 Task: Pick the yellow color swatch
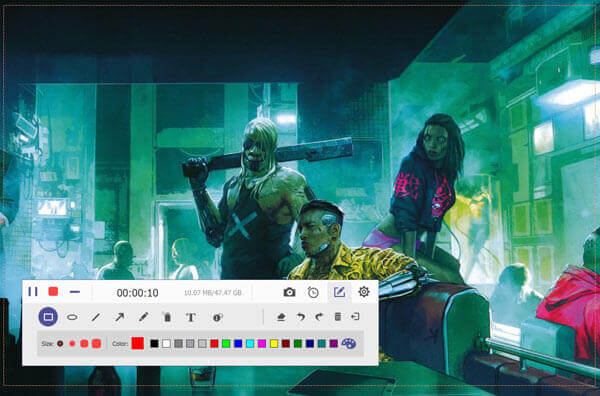click(x=274, y=344)
